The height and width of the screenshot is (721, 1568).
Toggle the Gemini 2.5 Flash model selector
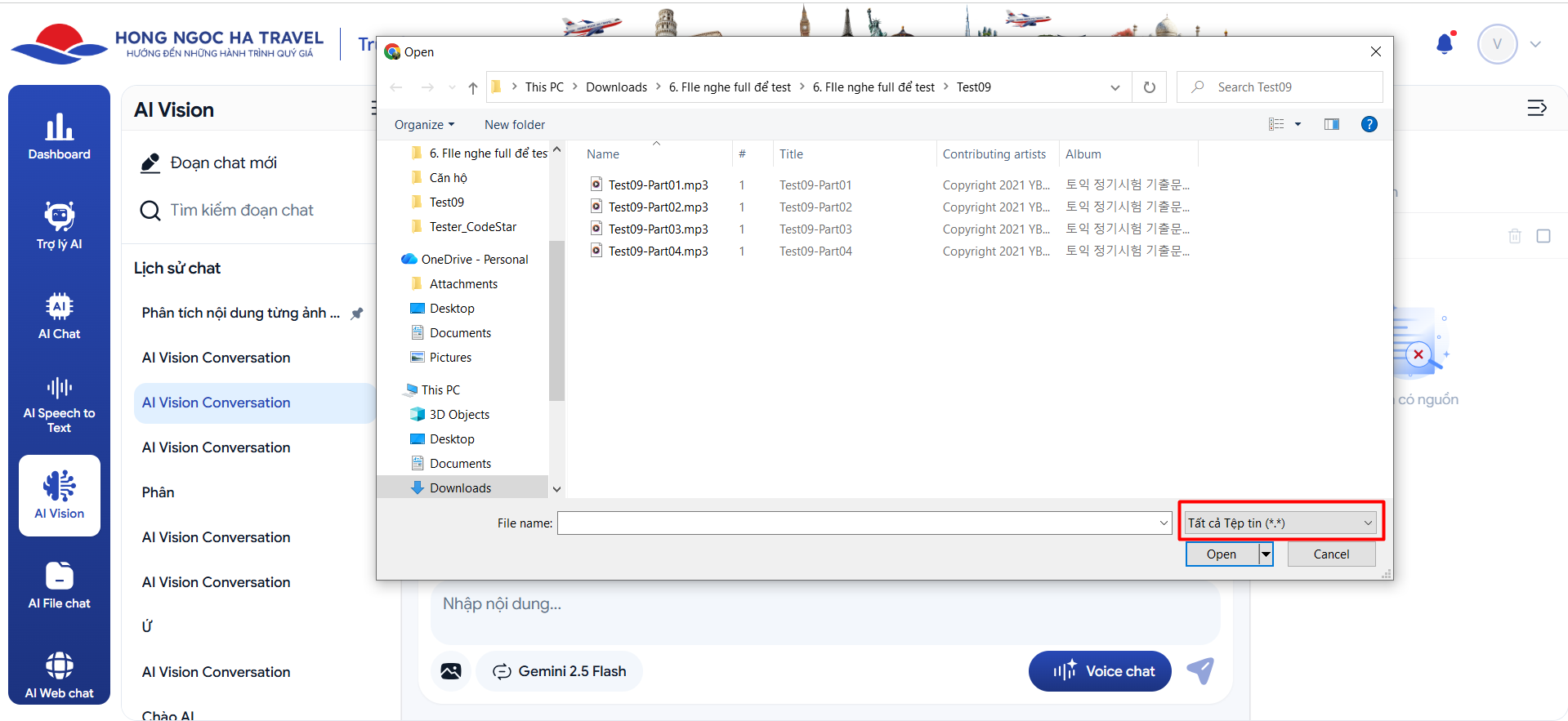tap(559, 671)
